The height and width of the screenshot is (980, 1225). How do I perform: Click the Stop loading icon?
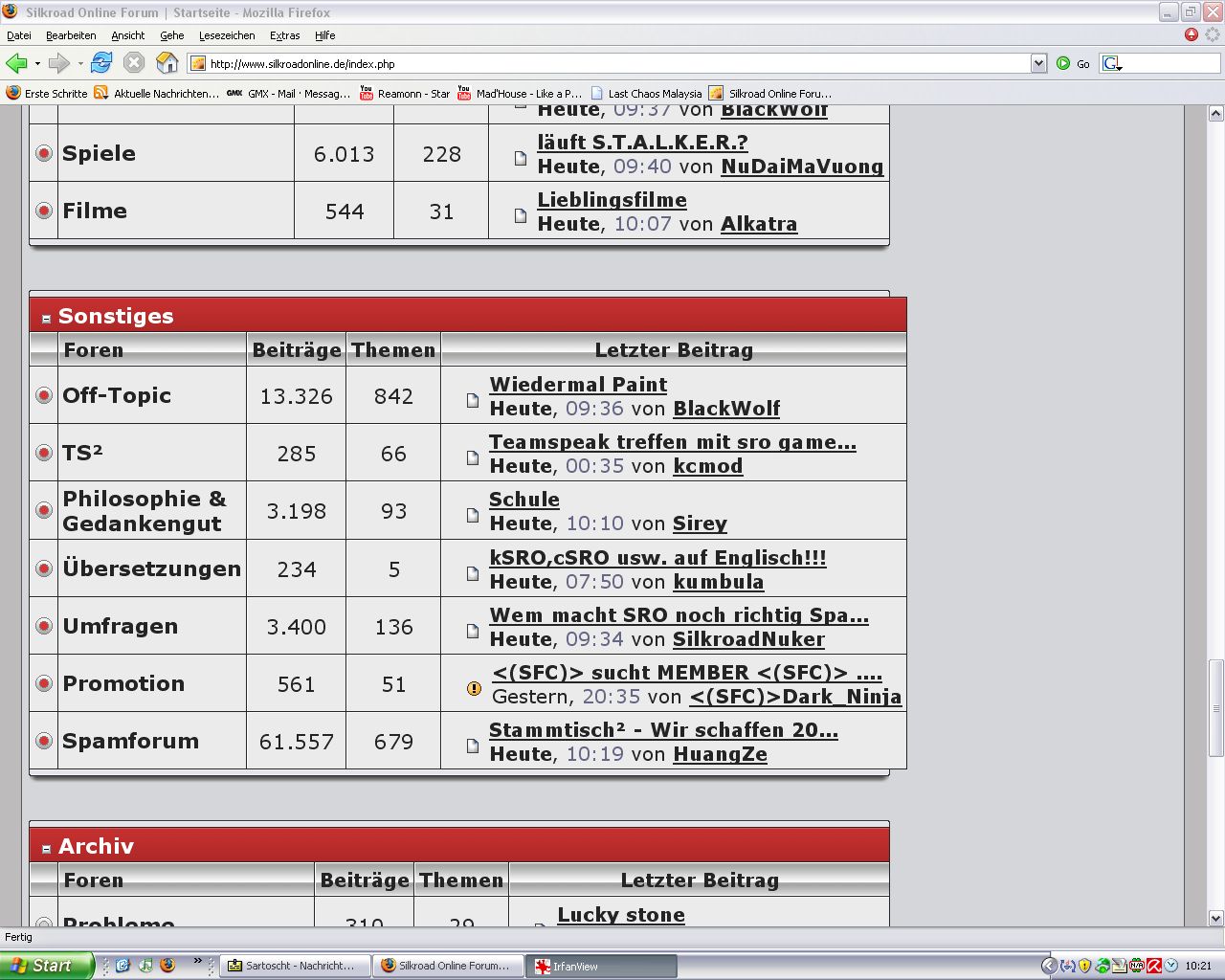[x=134, y=63]
